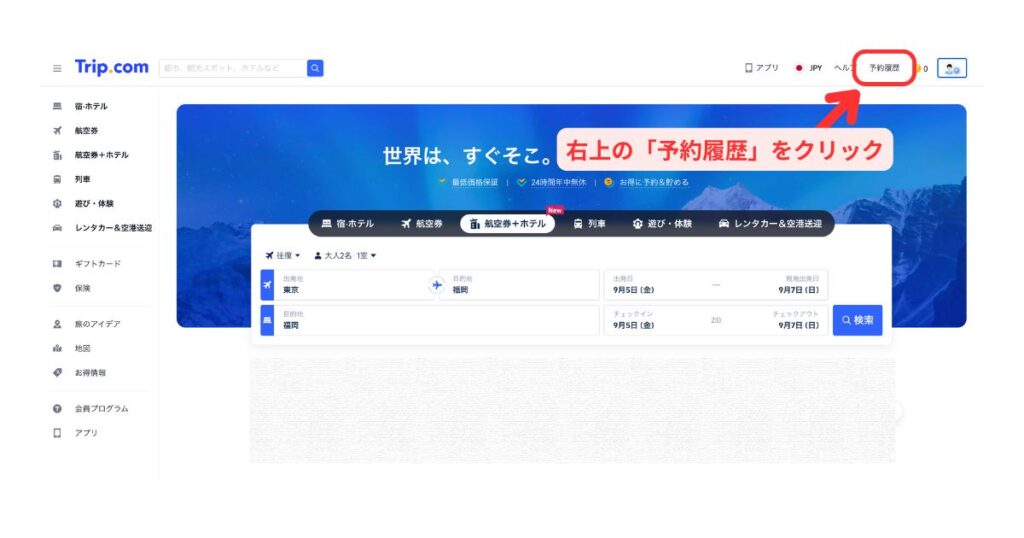The height and width of the screenshot is (538, 1024).
Task: Open 保険 in the sidebar
Action: pyautogui.click(x=82, y=288)
